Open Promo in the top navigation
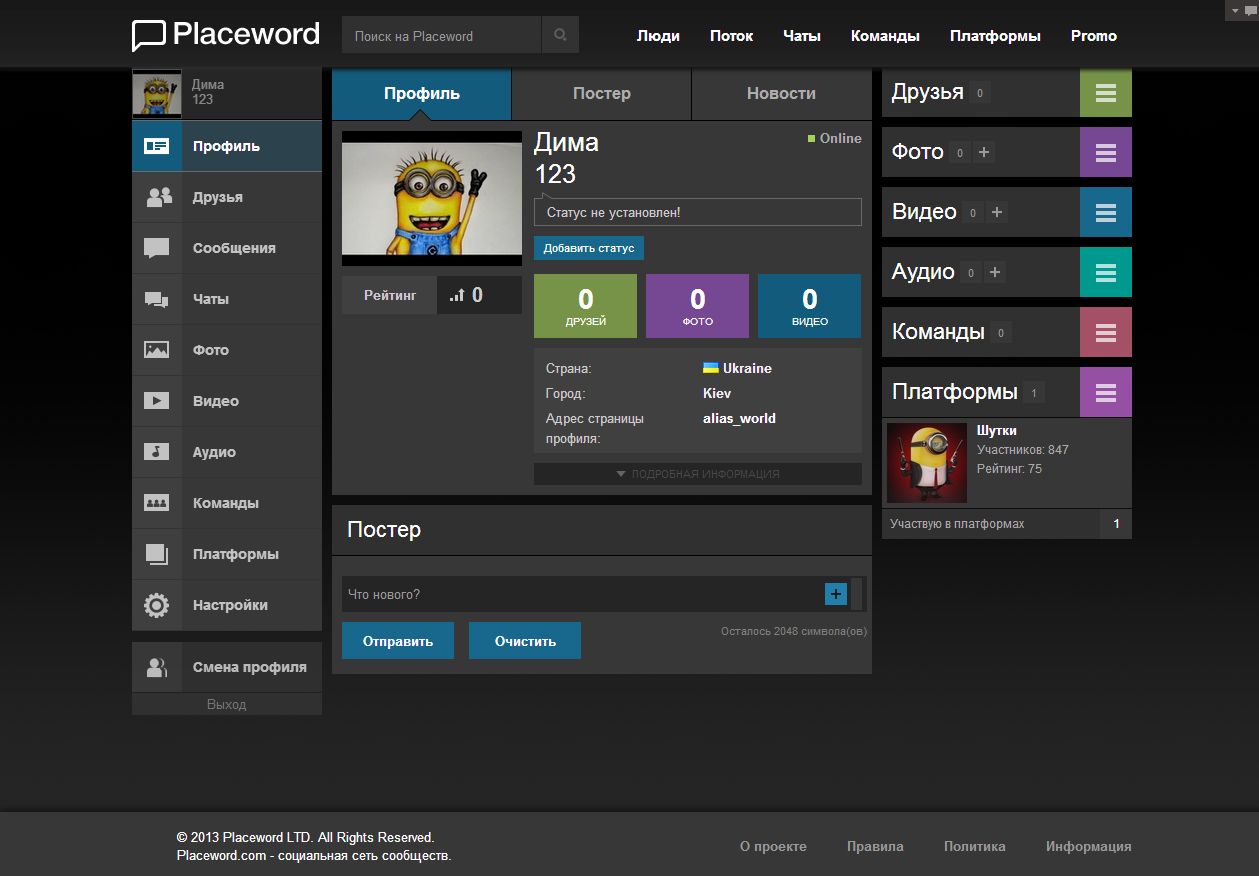1259x876 pixels. (1094, 36)
